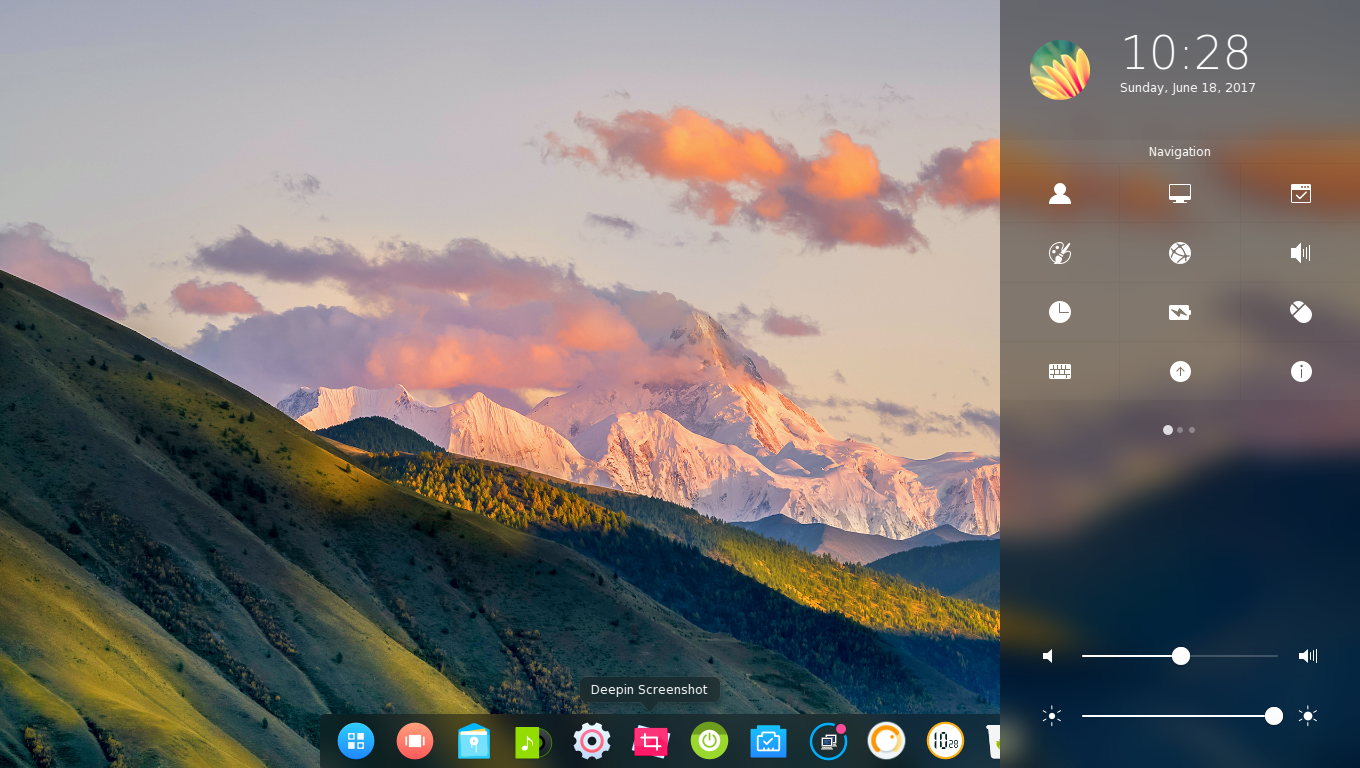This screenshot has height=768, width=1360.
Task: Open Deepin Music from the dock
Action: 532,741
